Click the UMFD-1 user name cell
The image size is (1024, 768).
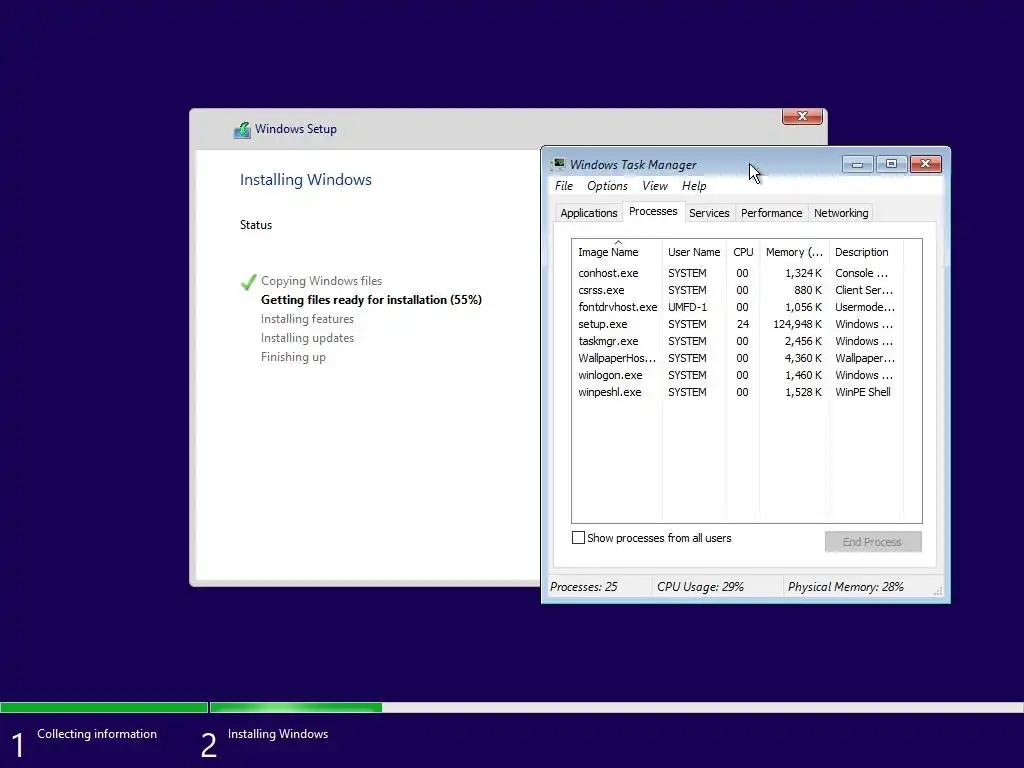(x=687, y=307)
